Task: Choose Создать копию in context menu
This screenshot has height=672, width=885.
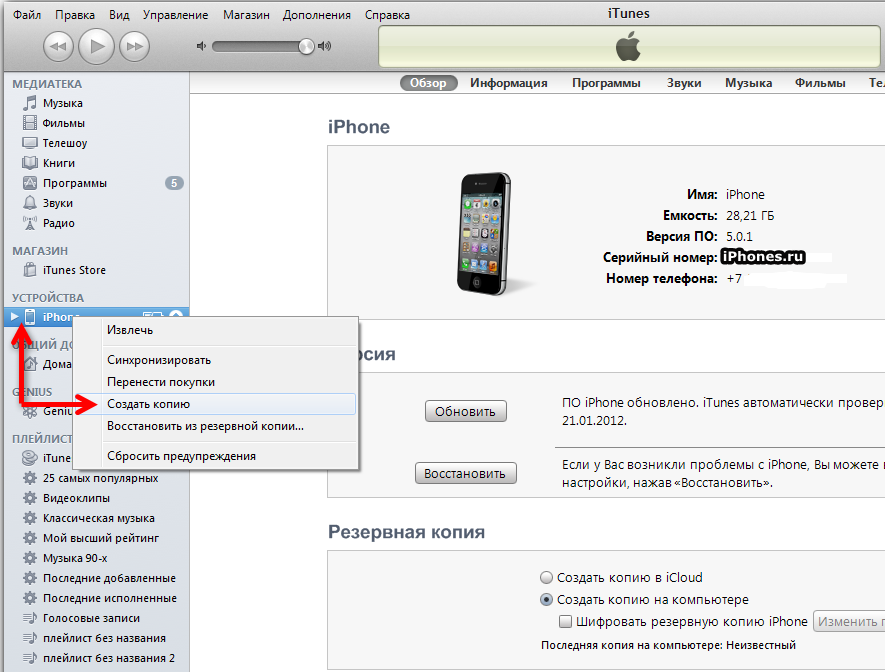Action: click(216, 404)
